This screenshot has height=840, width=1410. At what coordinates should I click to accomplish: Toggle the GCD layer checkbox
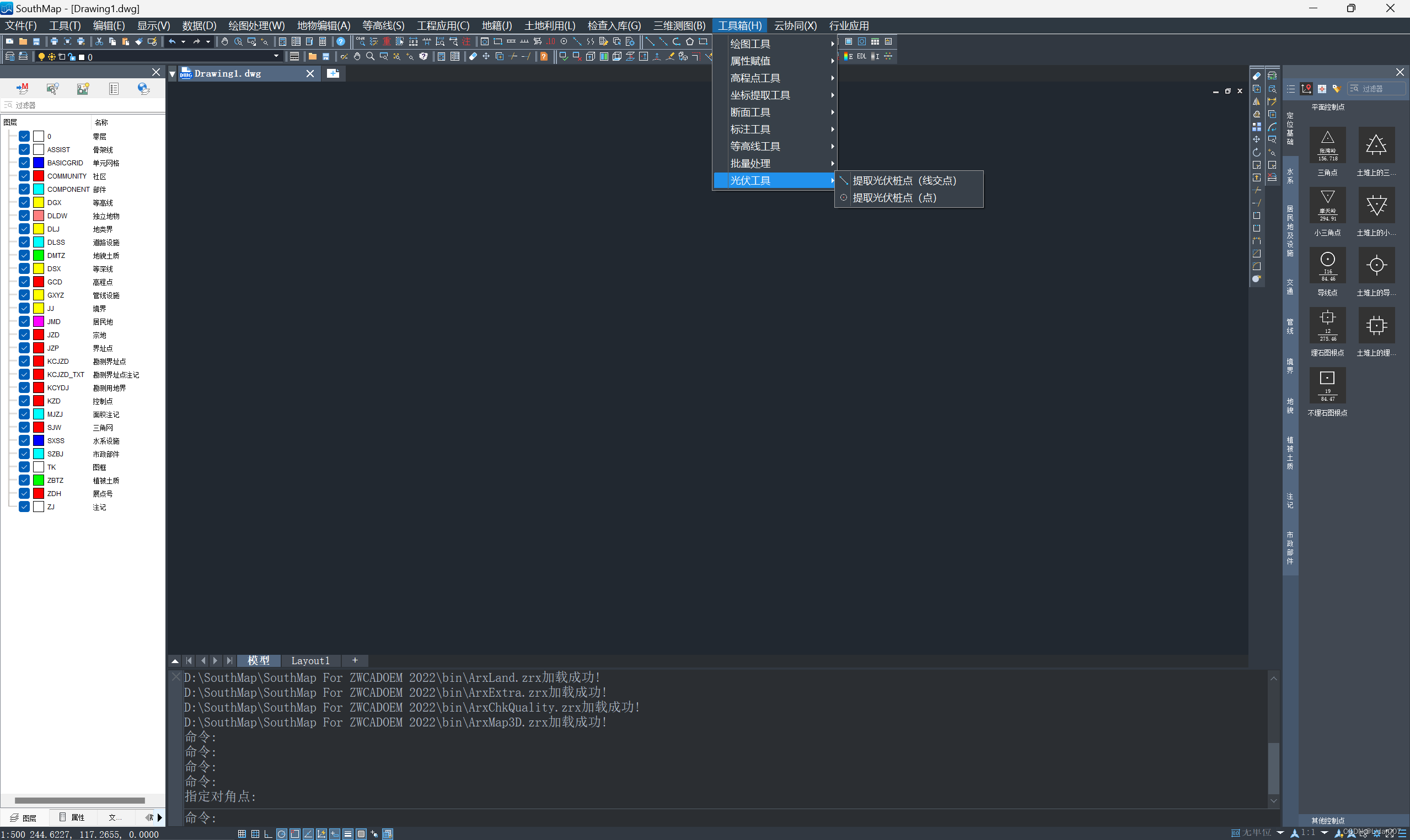click(x=24, y=282)
